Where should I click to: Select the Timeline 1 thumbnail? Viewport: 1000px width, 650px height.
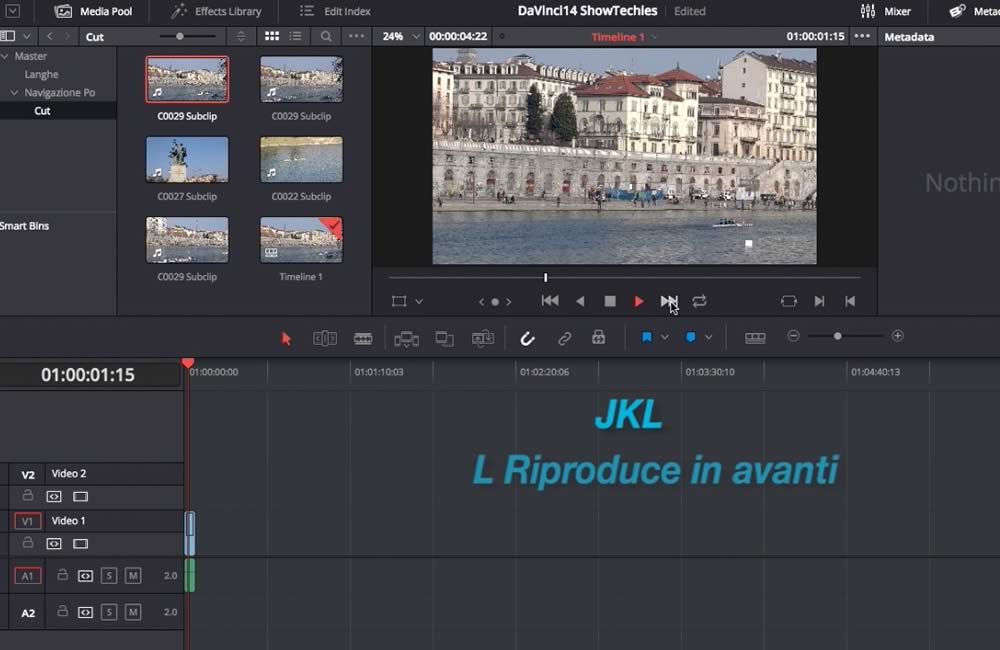pos(301,240)
